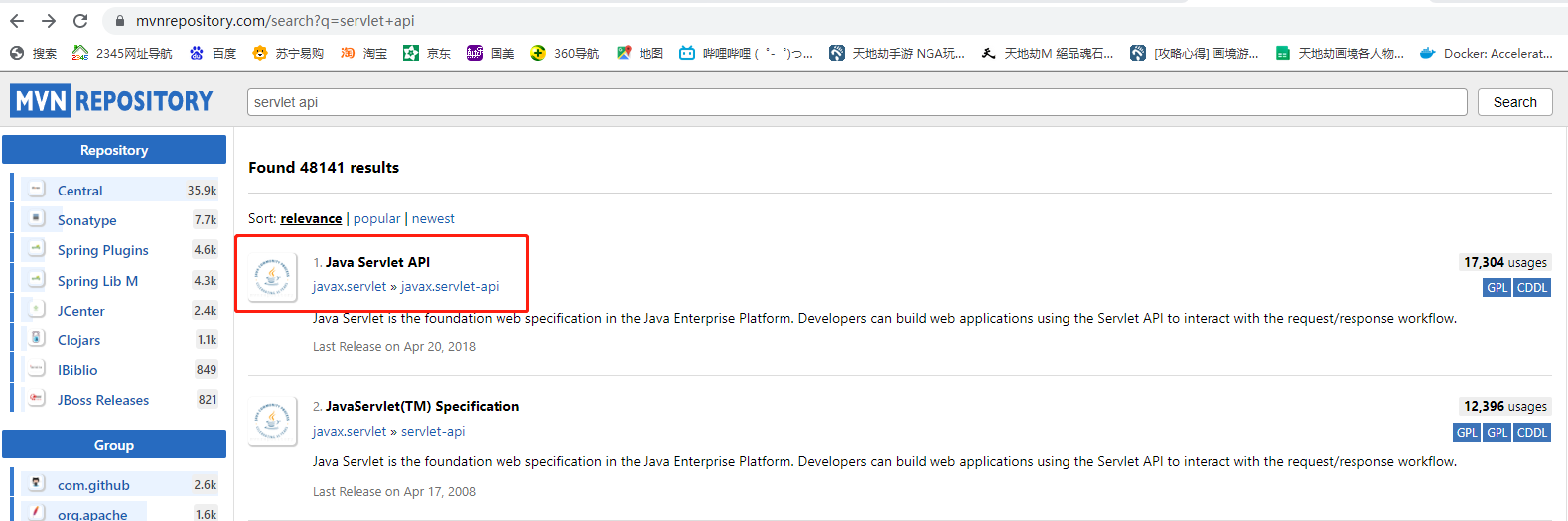Viewport: 1568px width, 521px height.
Task: Open the 淘宝 bookmark
Action: coord(363,54)
